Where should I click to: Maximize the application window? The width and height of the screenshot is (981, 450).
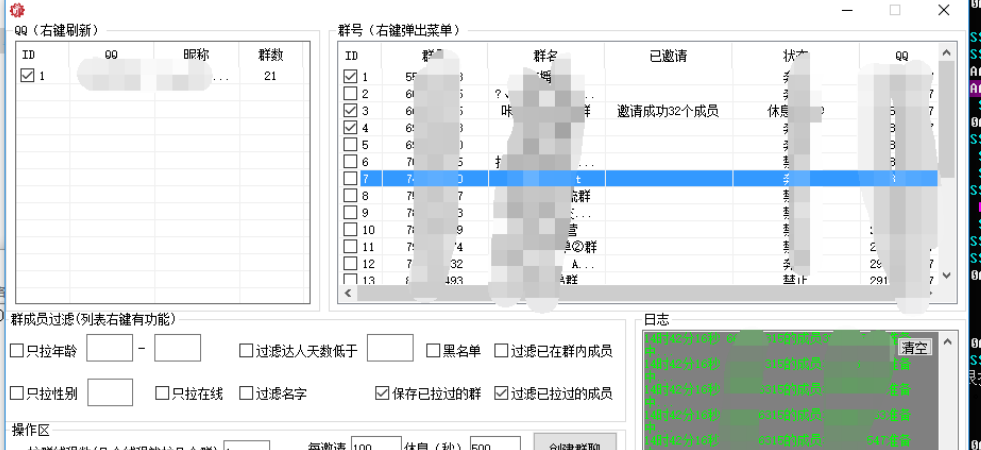[x=894, y=10]
